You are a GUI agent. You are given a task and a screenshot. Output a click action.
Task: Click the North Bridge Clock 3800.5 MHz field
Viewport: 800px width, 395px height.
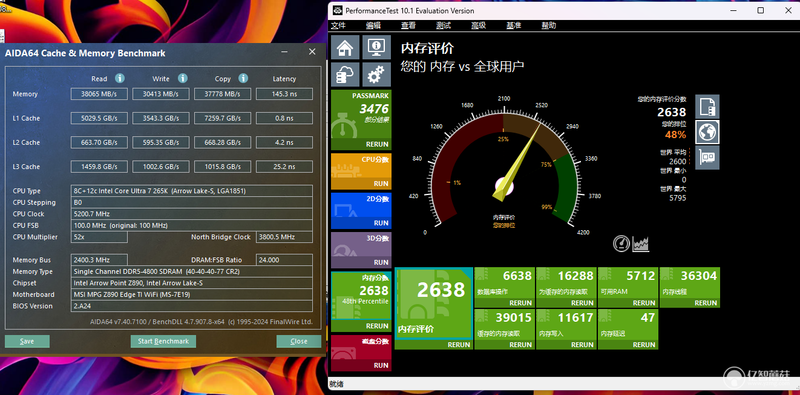coord(284,237)
